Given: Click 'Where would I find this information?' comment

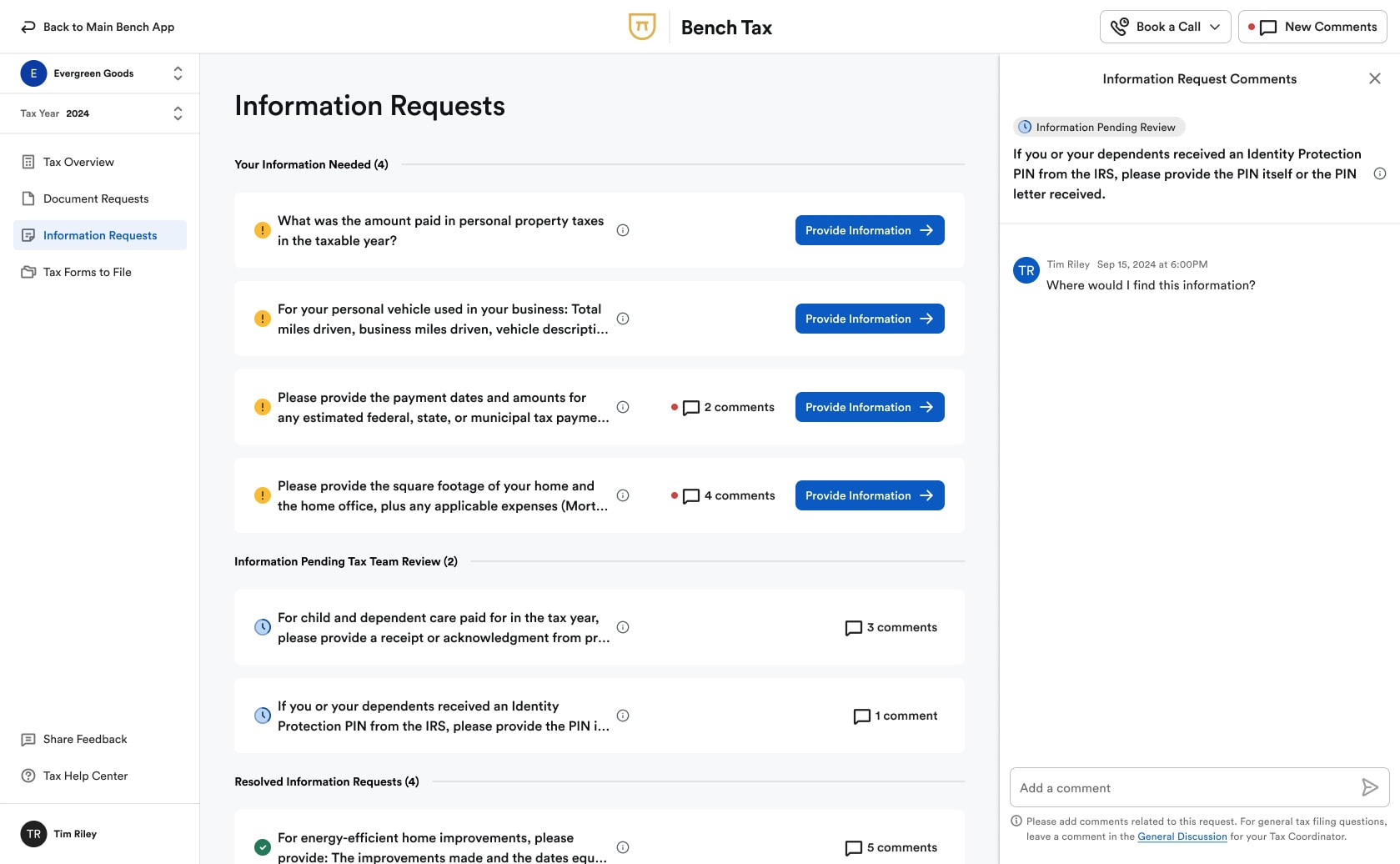Looking at the screenshot, I should coord(1151,285).
